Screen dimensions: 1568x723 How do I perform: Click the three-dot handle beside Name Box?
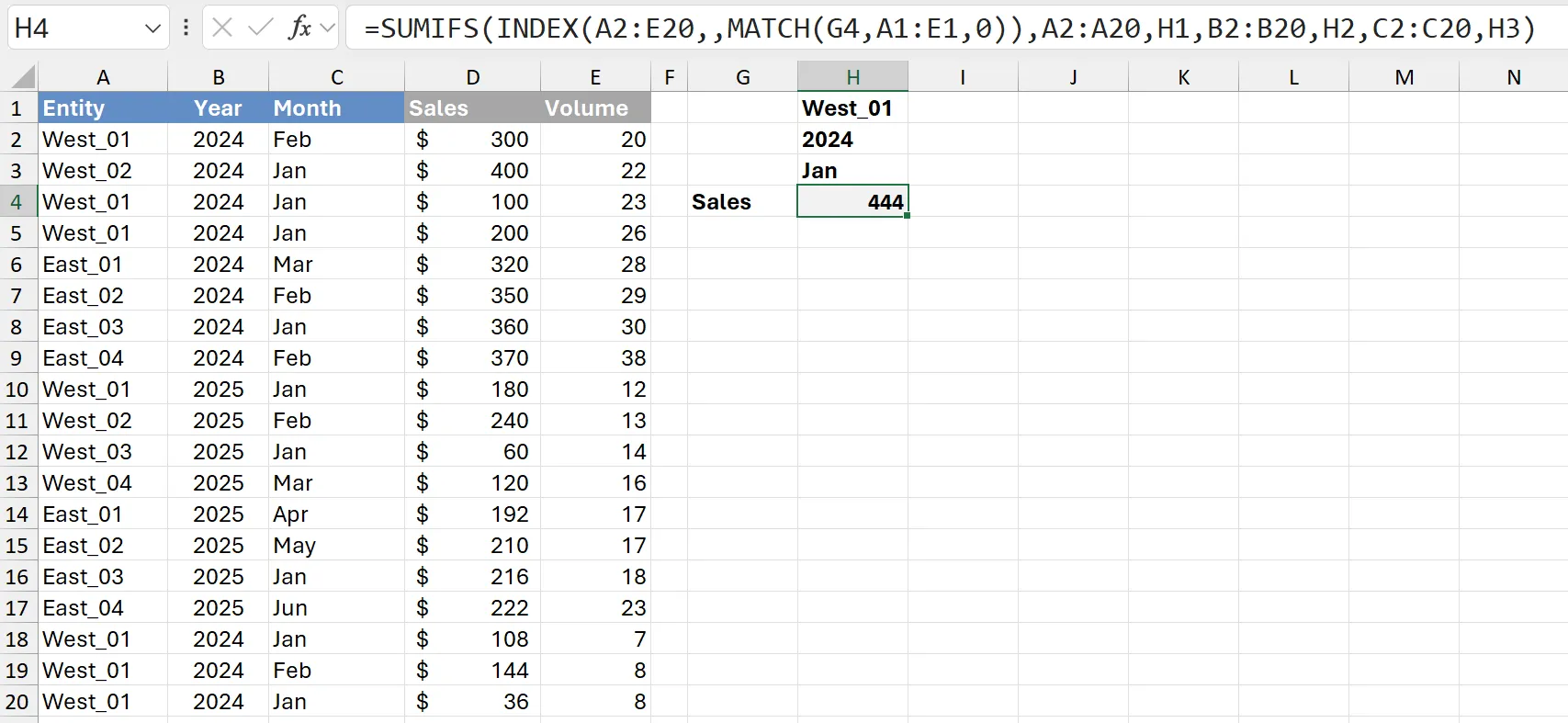point(186,28)
